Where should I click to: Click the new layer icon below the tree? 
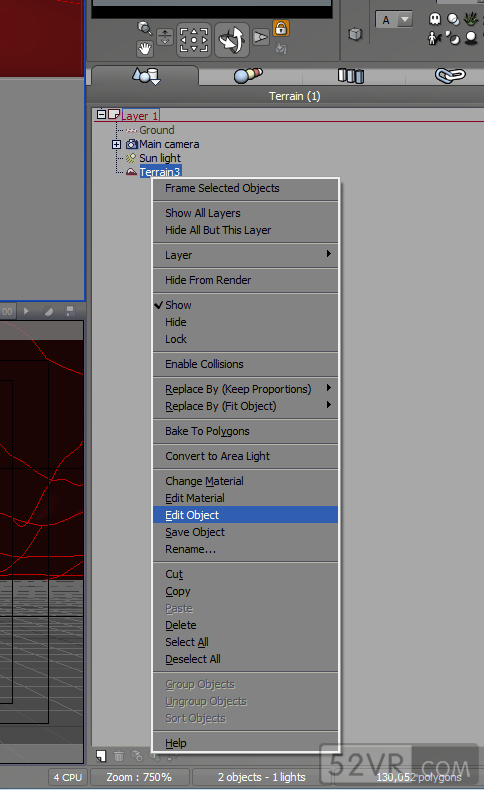(x=102, y=756)
